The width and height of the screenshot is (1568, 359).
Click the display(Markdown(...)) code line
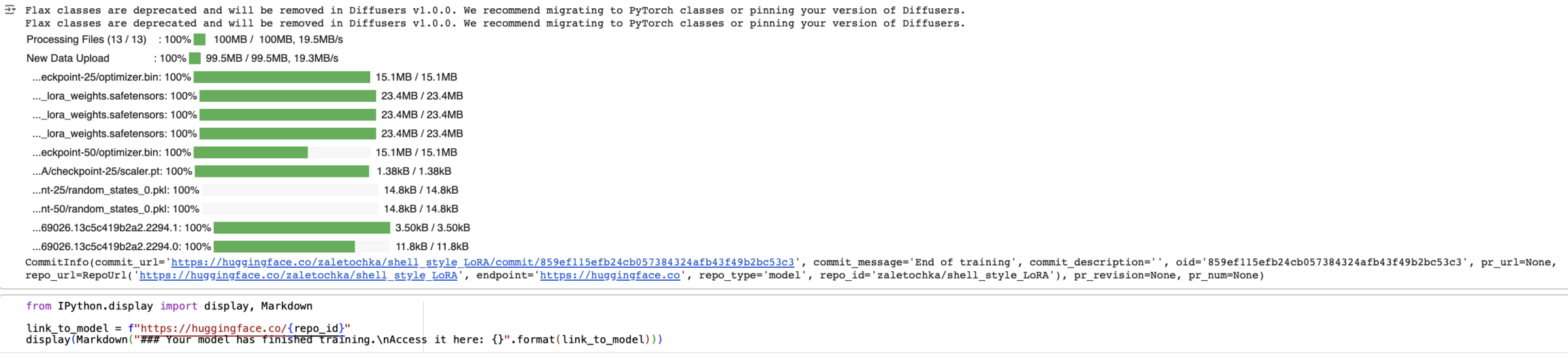(x=344, y=340)
